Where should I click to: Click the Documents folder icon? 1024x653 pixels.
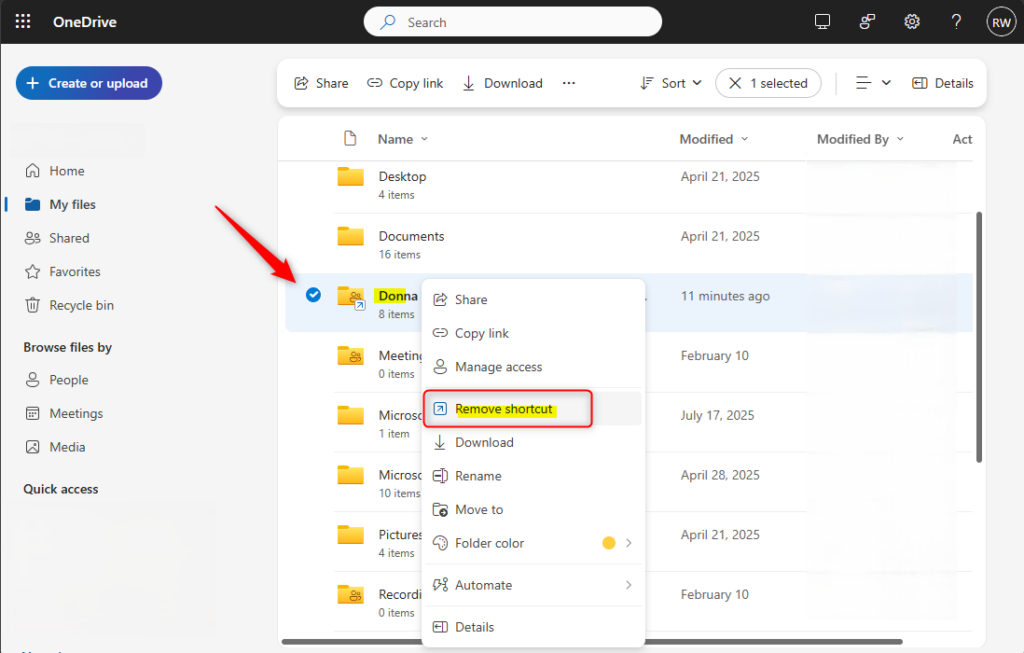pos(351,236)
